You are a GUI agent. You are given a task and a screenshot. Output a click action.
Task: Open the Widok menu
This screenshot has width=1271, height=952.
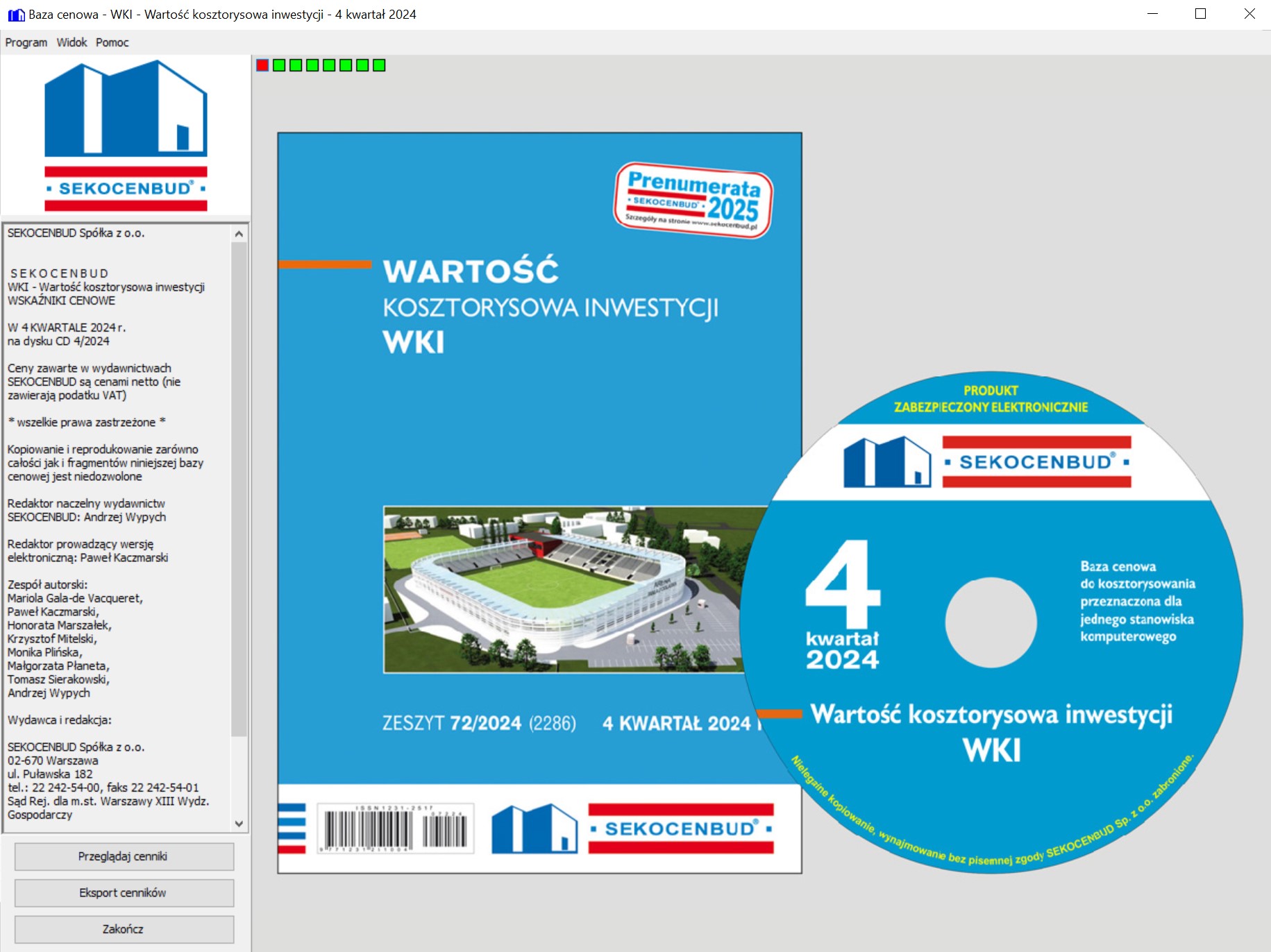(x=71, y=42)
